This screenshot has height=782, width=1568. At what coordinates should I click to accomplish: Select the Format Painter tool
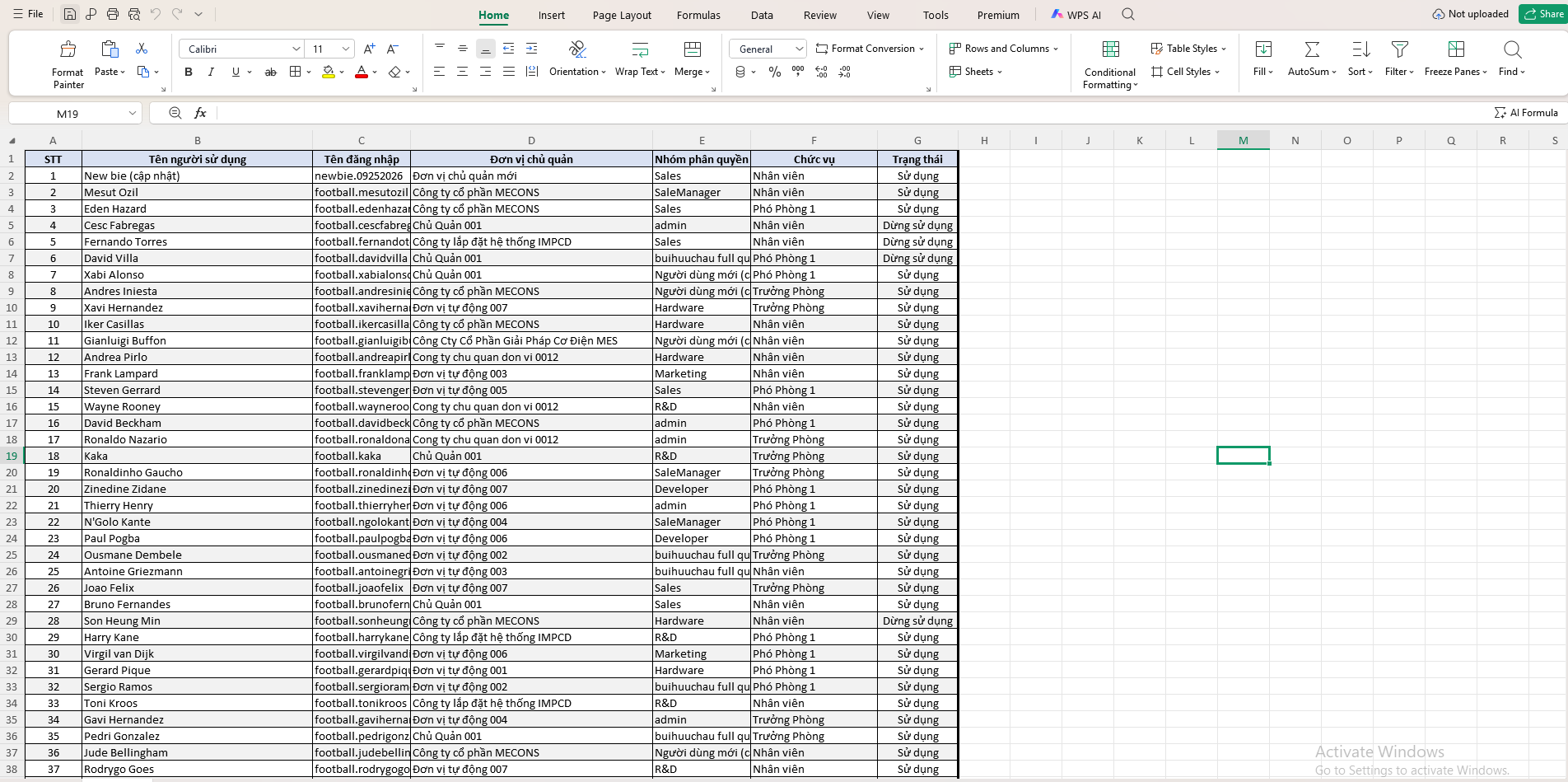[x=68, y=64]
